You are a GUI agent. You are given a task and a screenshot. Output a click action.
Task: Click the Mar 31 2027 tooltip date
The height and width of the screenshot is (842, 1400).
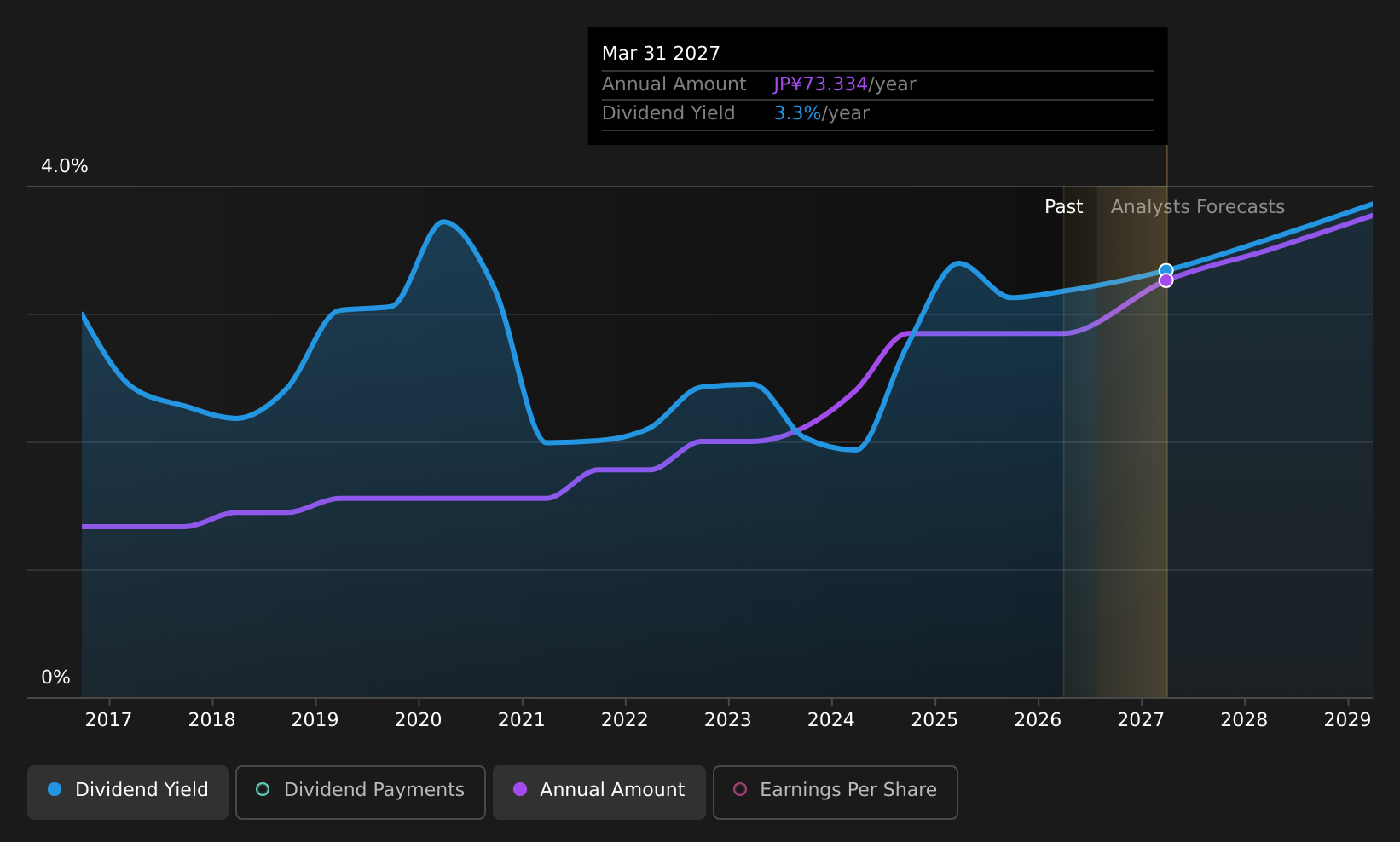pyautogui.click(x=661, y=54)
